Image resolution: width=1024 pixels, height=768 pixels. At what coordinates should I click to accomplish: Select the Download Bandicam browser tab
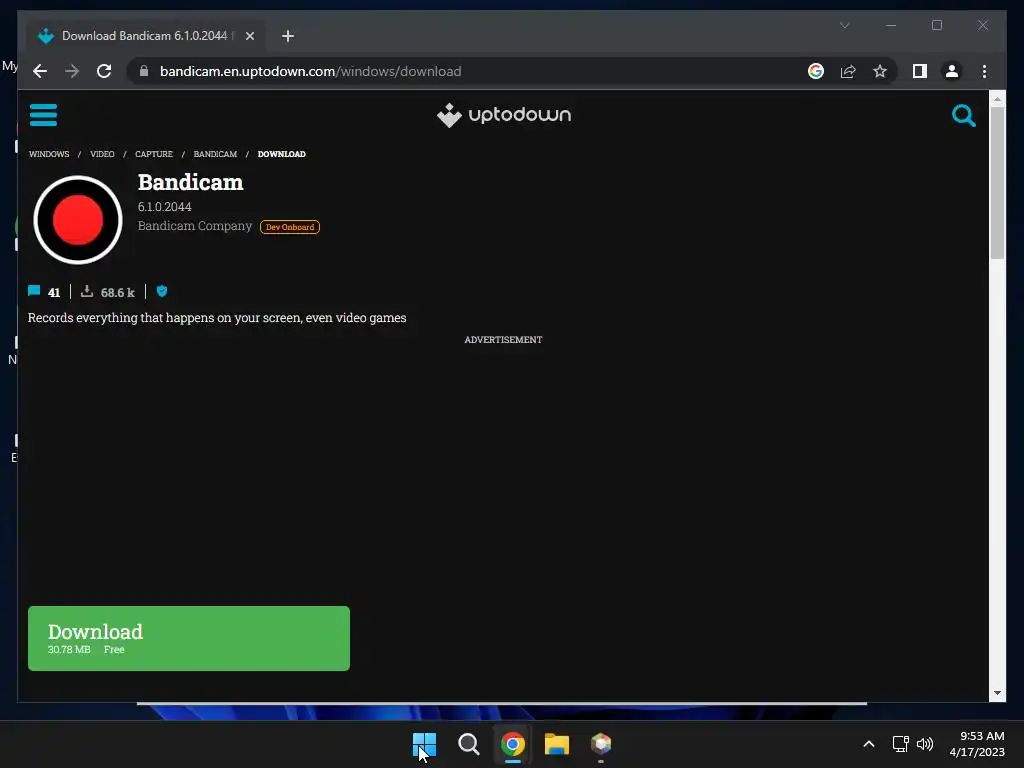pyautogui.click(x=145, y=36)
